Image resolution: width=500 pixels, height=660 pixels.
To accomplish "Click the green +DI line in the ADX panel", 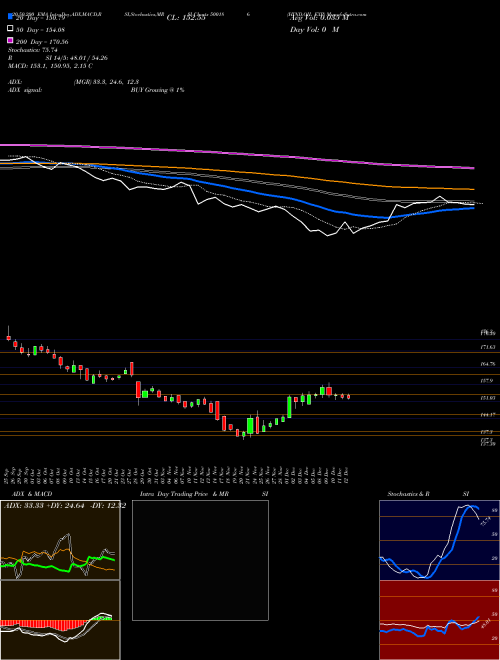I will click(59, 566).
